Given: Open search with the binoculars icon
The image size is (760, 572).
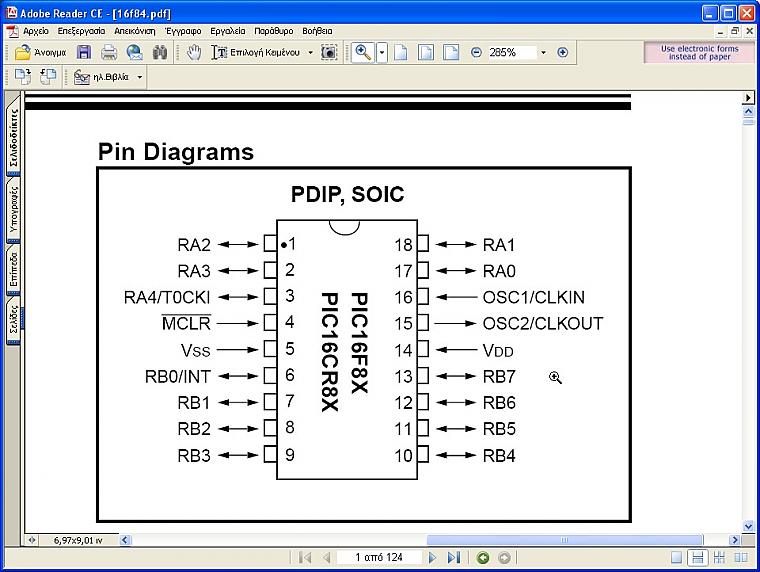Looking at the screenshot, I should point(159,52).
